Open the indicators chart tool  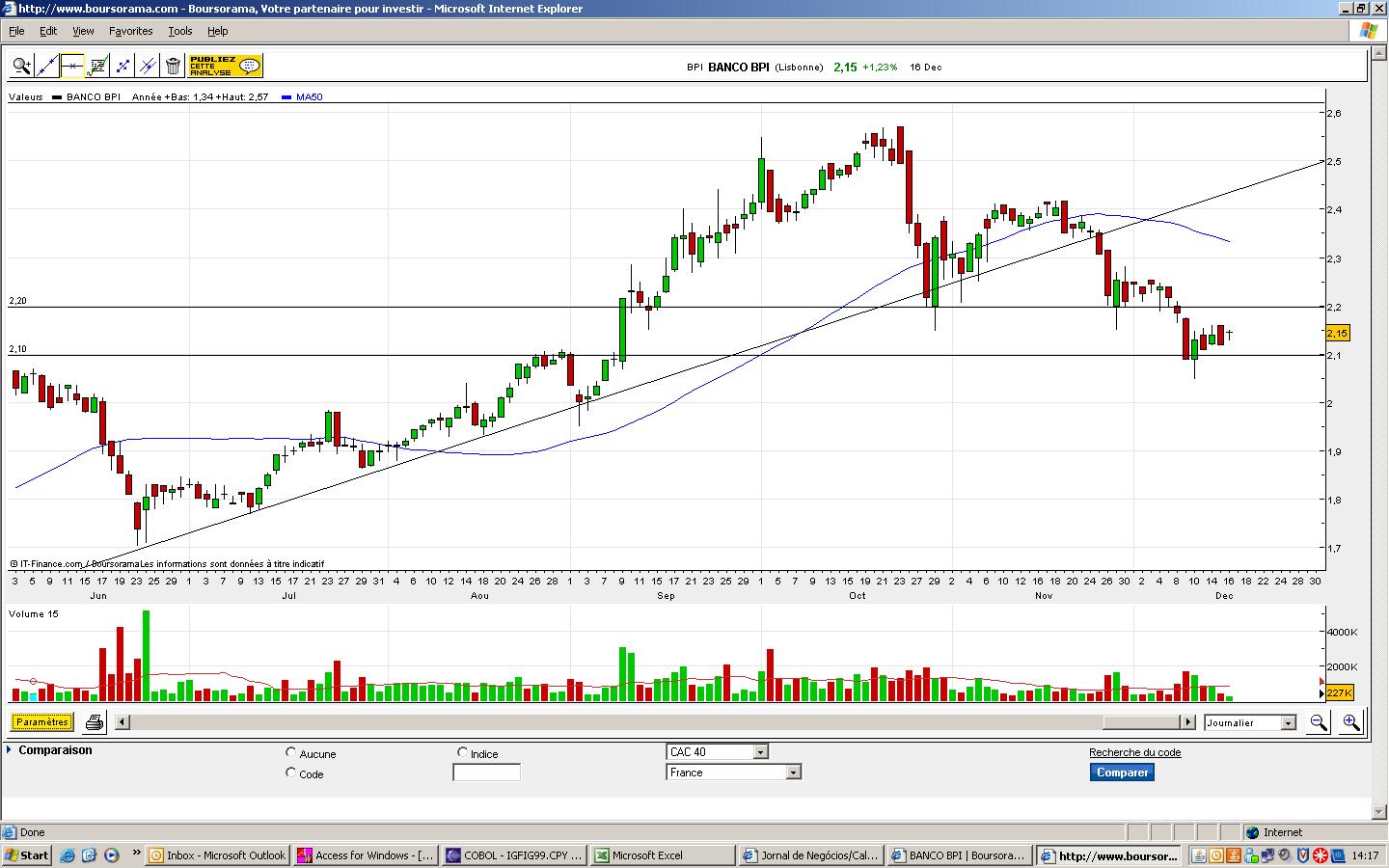pyautogui.click(x=97, y=66)
